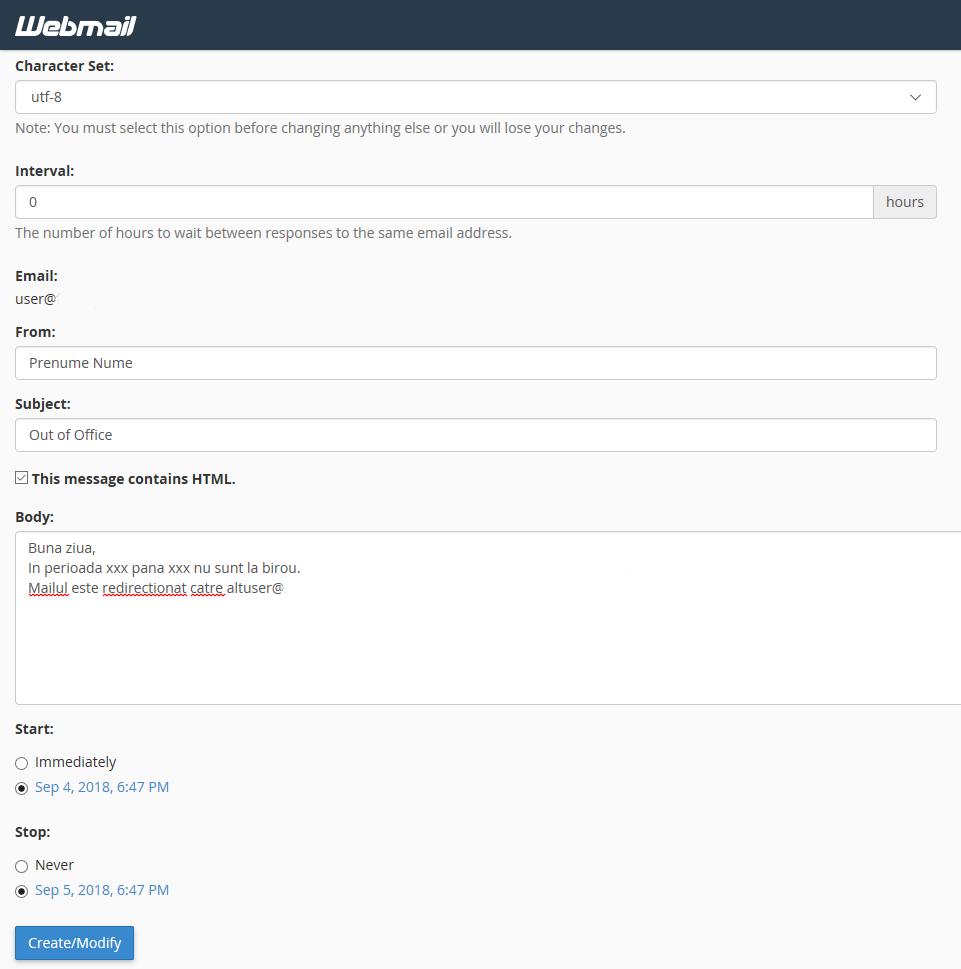Click the underlined word Mailul in Body
Viewport: 961px width, 969px height.
tap(48, 588)
